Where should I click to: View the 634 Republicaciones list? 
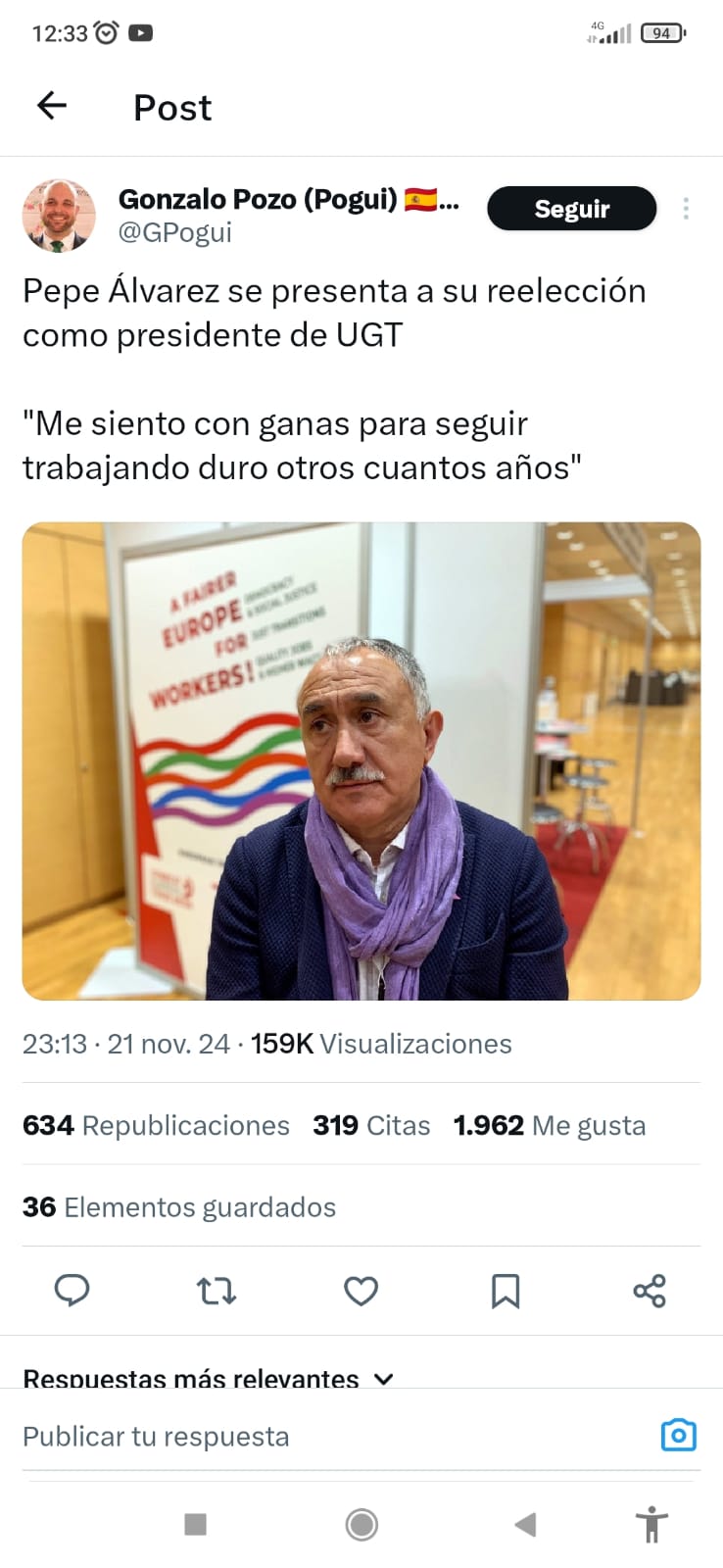click(156, 1125)
